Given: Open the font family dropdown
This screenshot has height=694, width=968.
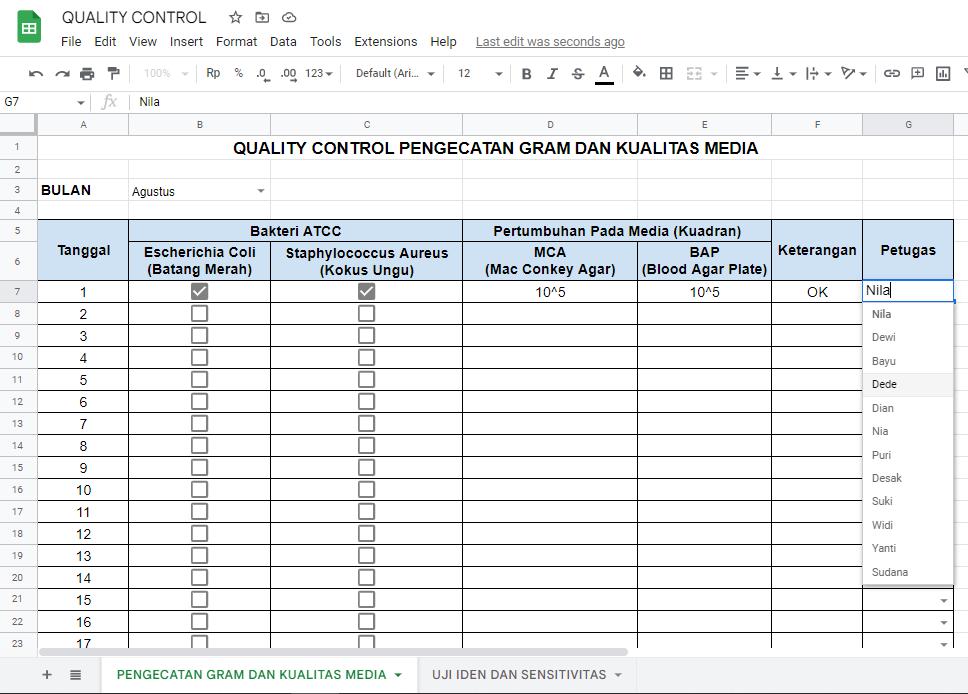Looking at the screenshot, I should (x=395, y=73).
